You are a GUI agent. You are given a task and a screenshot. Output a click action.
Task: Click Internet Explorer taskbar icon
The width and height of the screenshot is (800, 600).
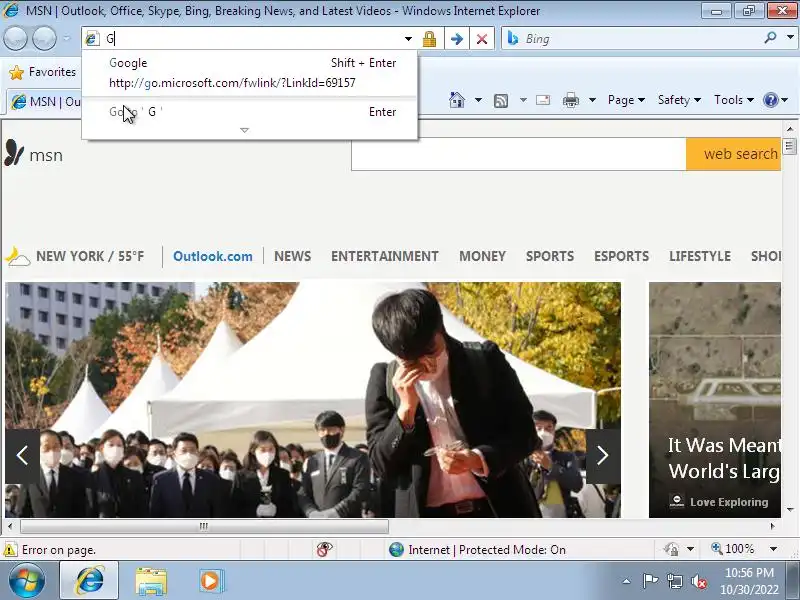tap(90, 581)
